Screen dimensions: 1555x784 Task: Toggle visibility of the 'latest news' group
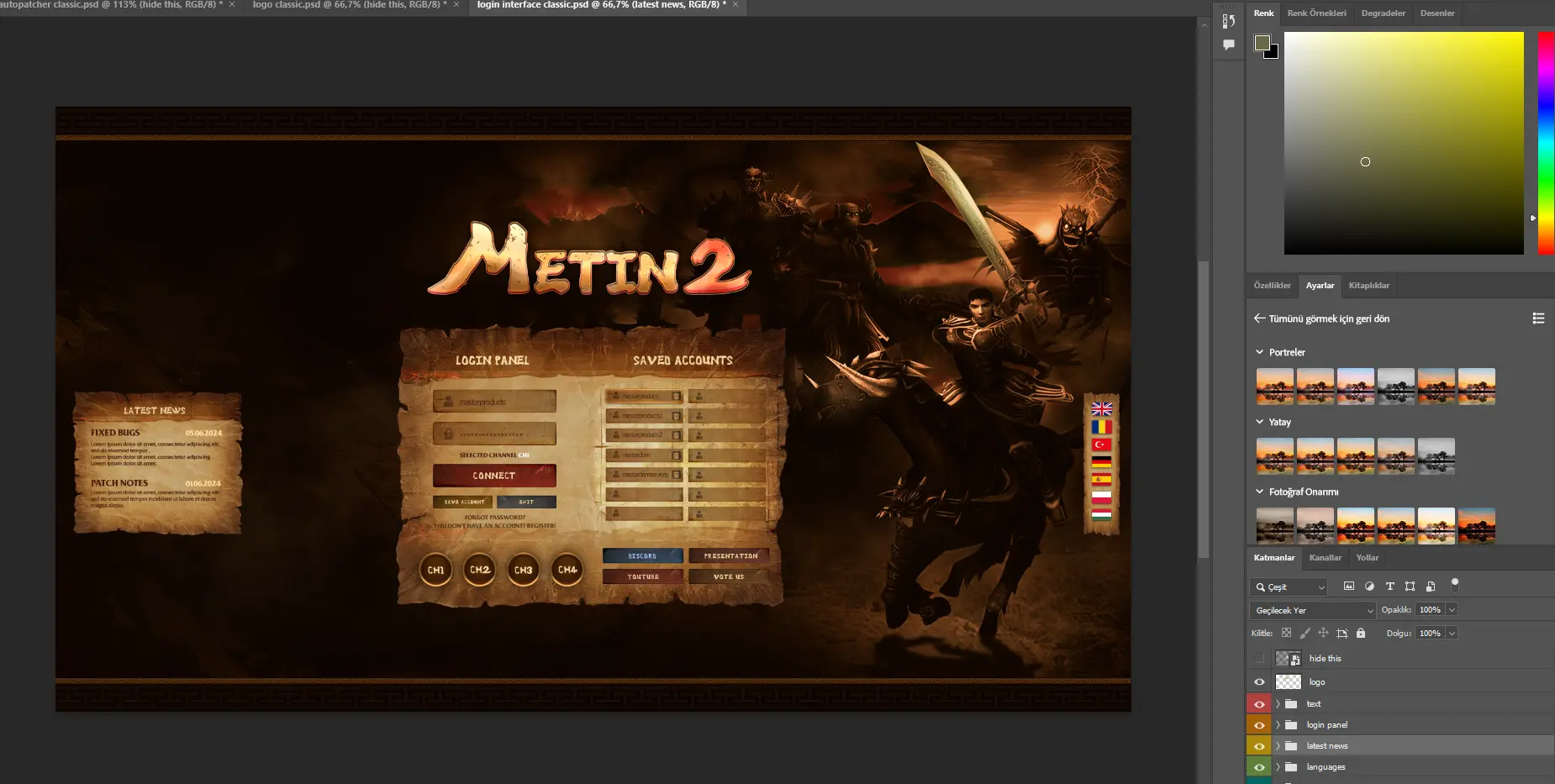(1259, 746)
